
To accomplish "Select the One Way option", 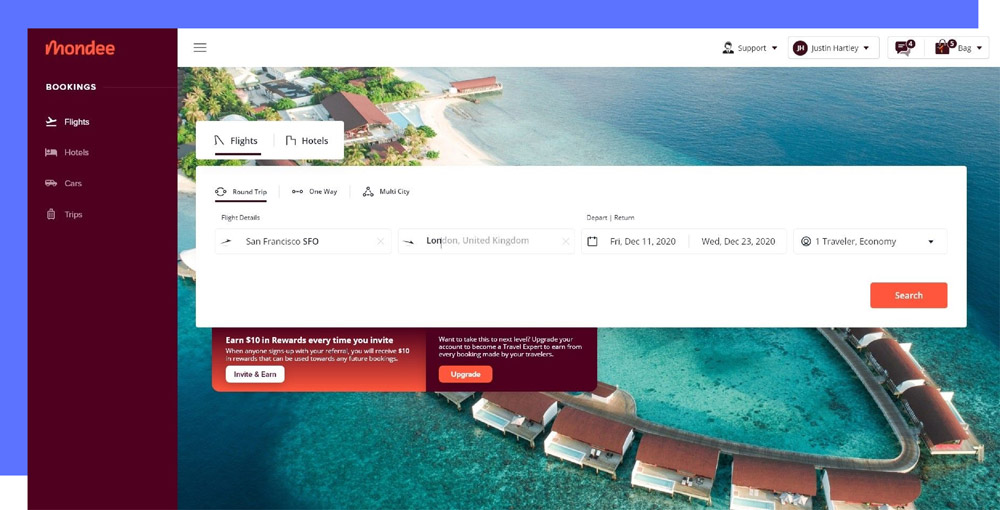I will click(314, 191).
